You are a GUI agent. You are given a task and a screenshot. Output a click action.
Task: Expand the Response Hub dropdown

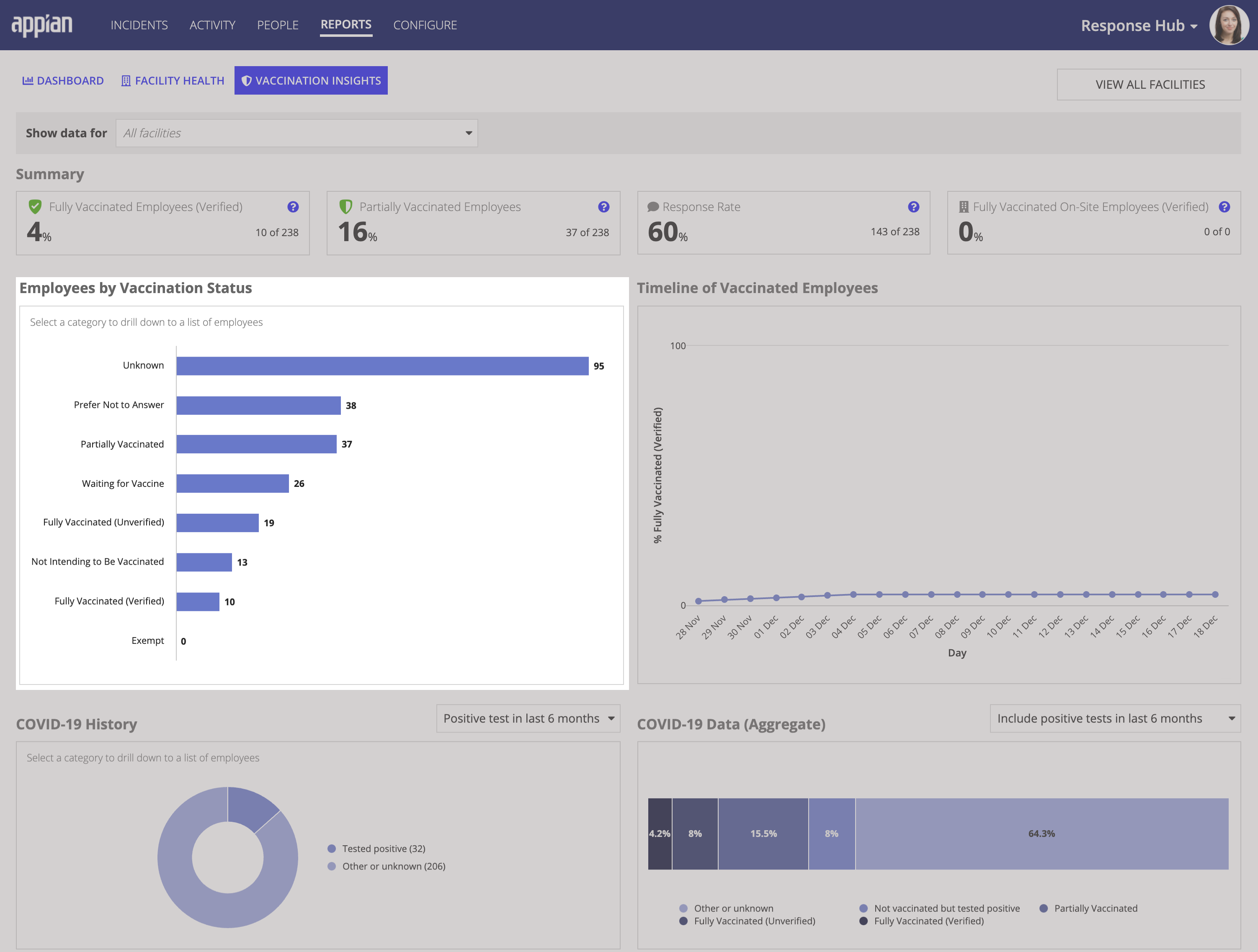[1139, 26]
